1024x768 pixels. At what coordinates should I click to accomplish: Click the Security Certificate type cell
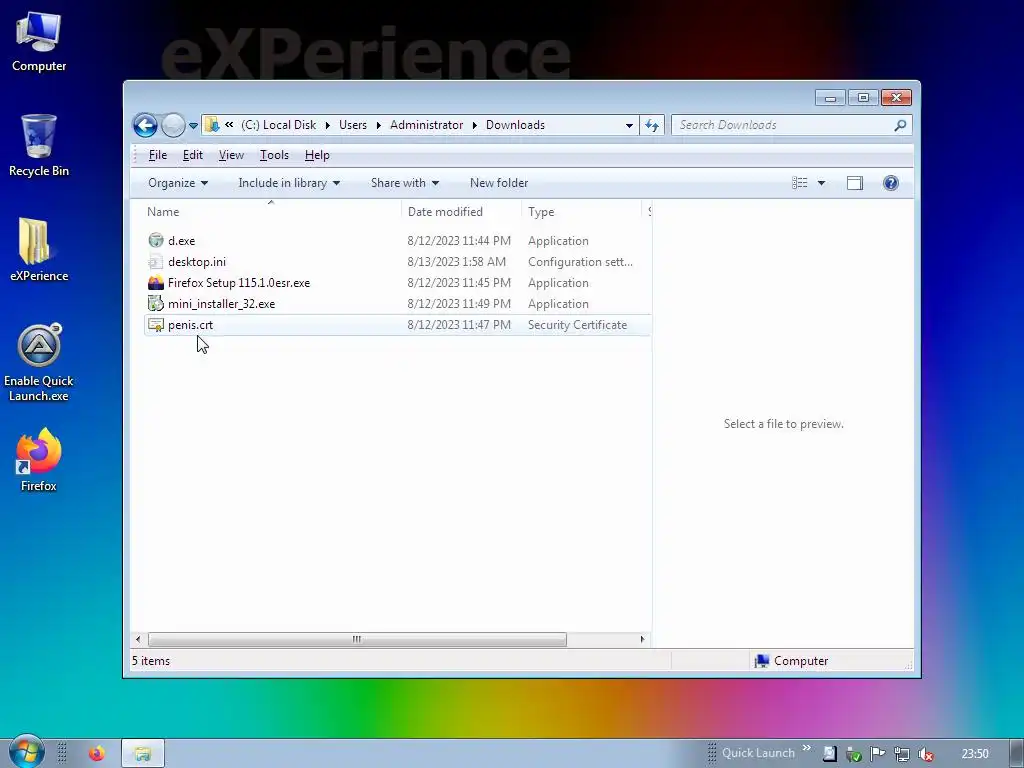pyautogui.click(x=577, y=325)
